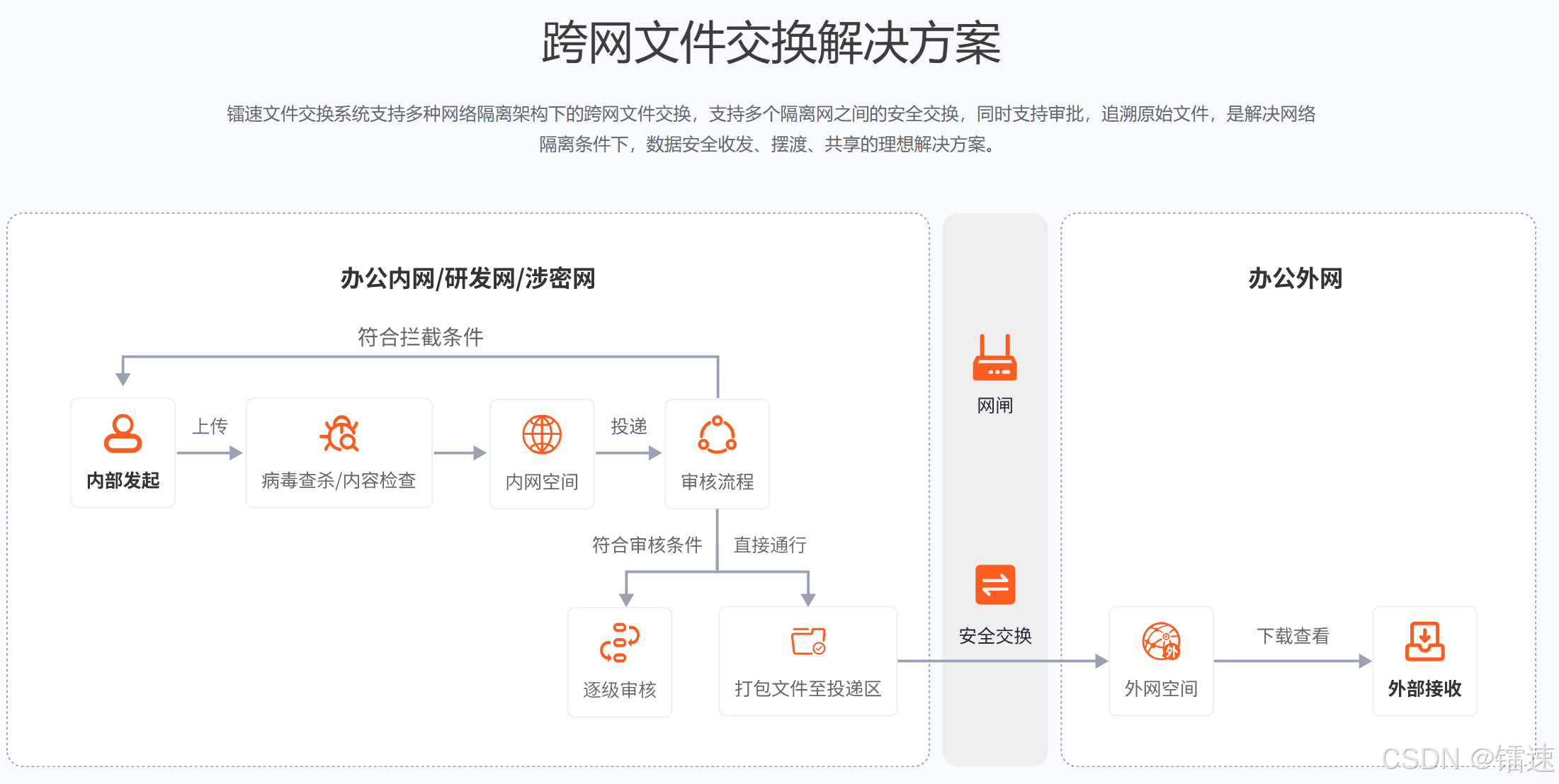
Task: Click the 内部发起 user icon
Action: click(123, 433)
